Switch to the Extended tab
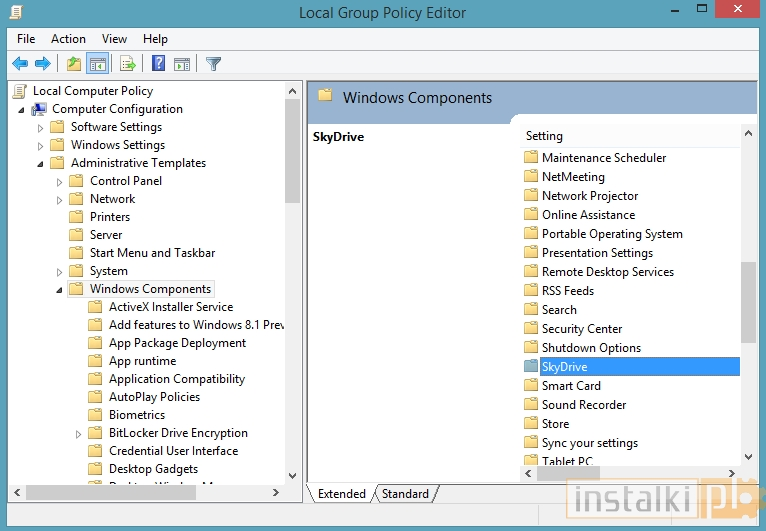The height and width of the screenshot is (531, 766). (x=341, y=494)
